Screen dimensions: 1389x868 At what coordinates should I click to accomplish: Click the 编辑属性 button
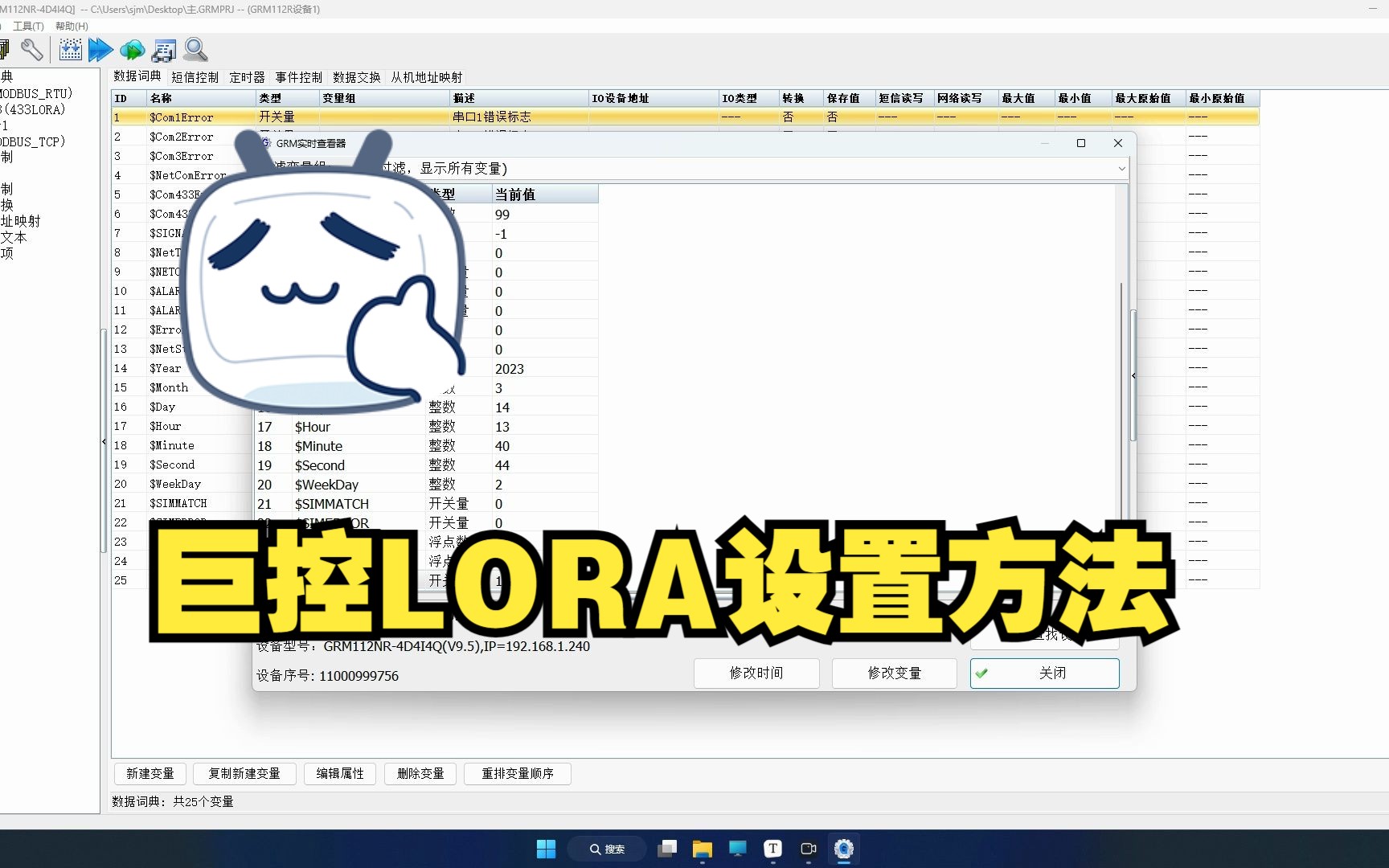[340, 773]
